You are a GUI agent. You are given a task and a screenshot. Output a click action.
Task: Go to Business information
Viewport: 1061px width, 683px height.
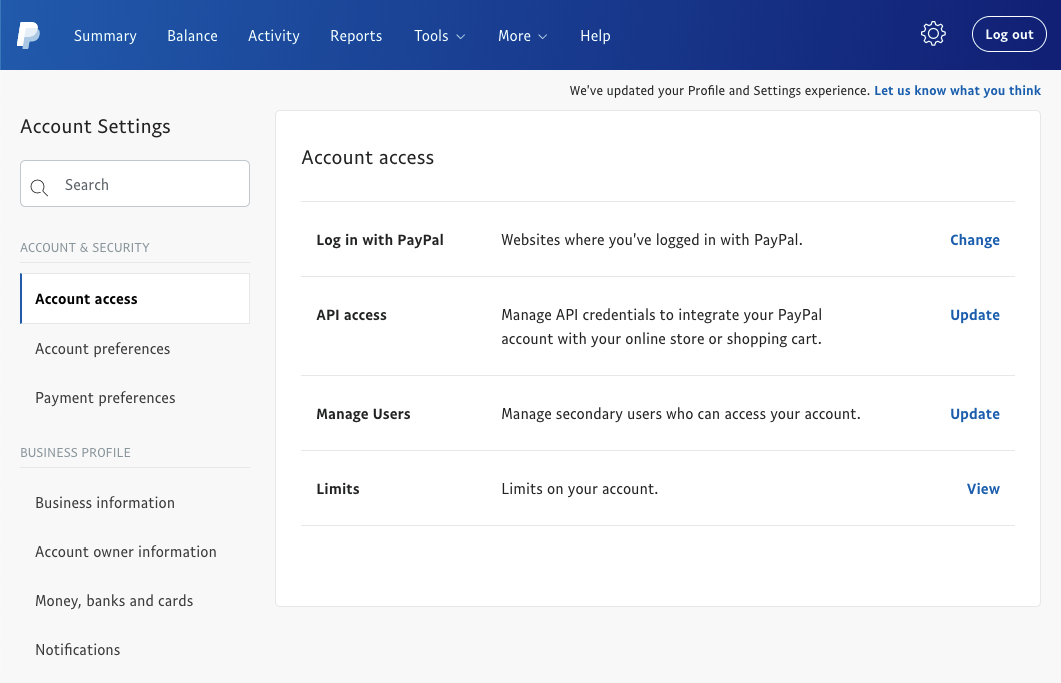coord(105,503)
